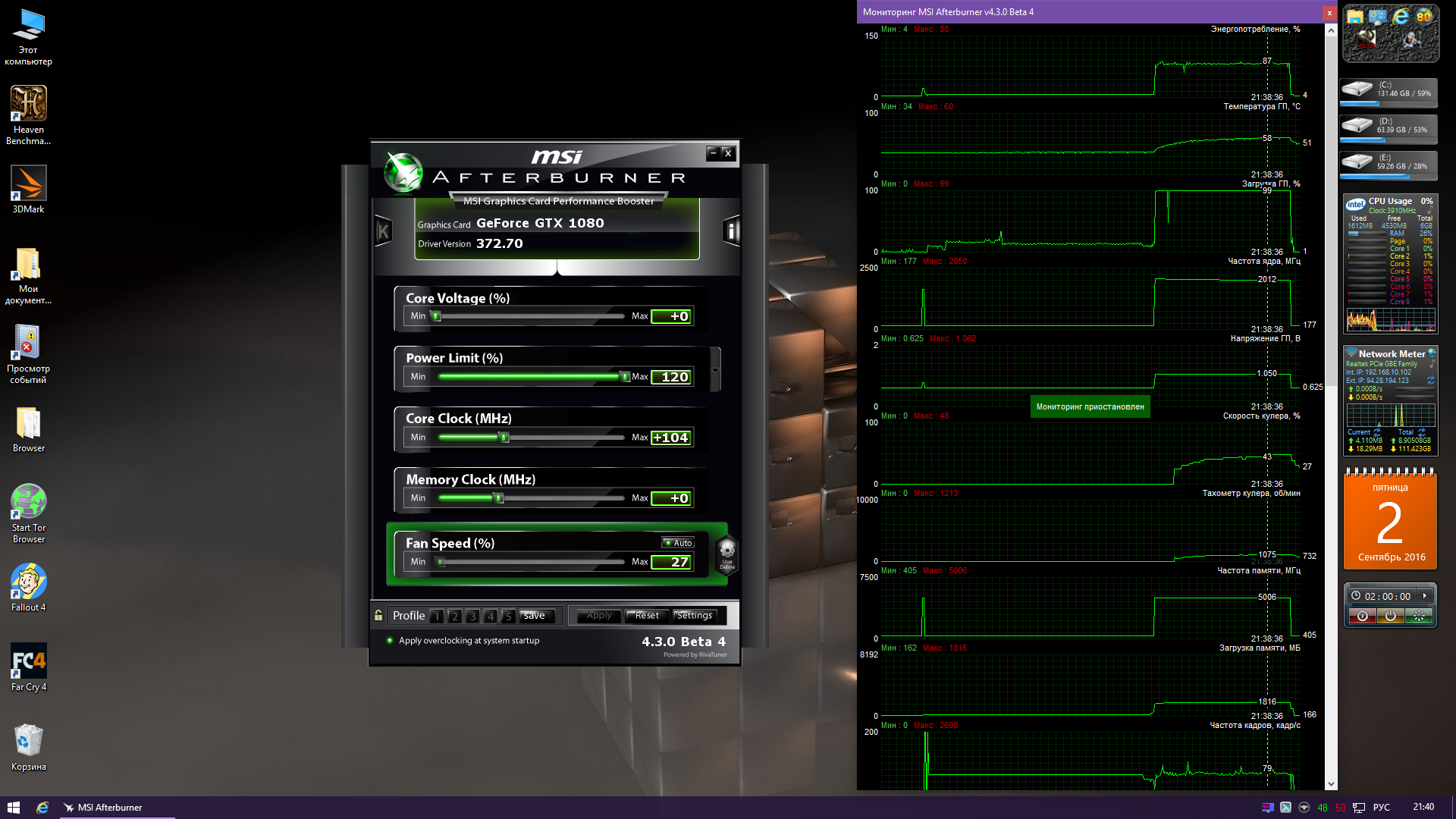
Task: Click the Reset button
Action: 647,616
